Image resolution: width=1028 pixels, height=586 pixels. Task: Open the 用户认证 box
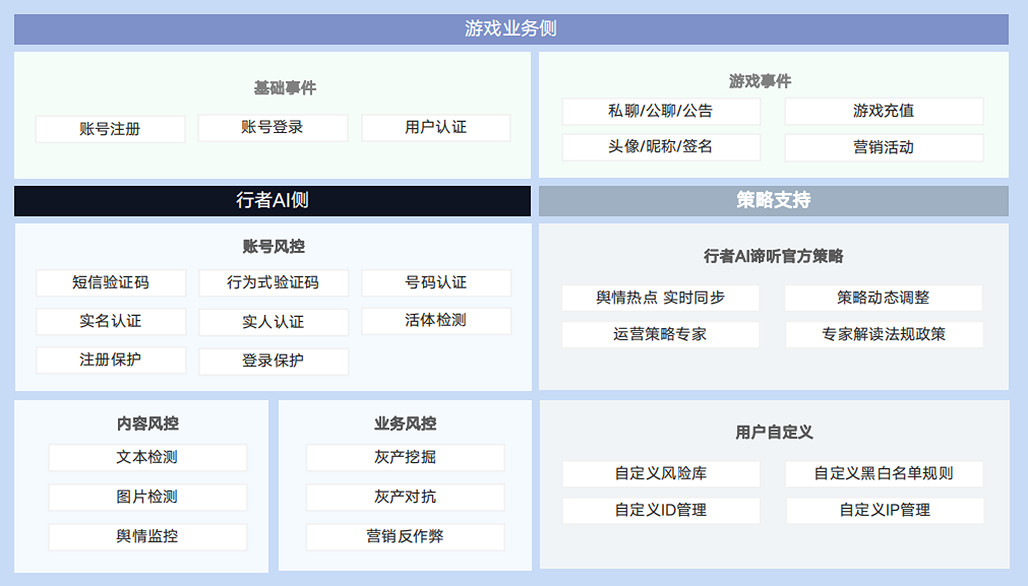coord(435,128)
